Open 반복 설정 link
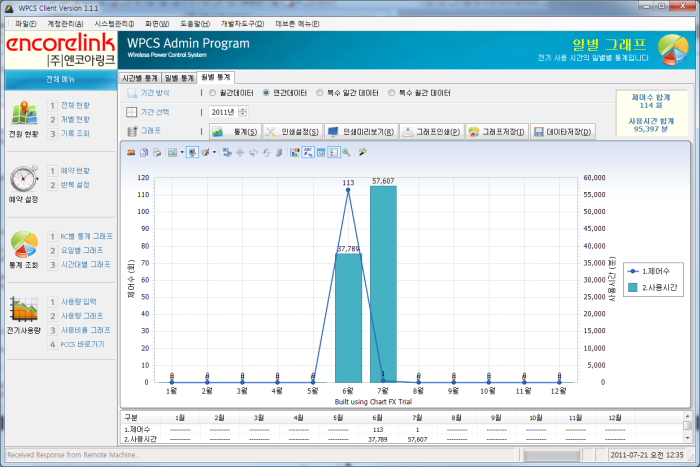Image resolution: width=700 pixels, height=467 pixels. pos(75,184)
